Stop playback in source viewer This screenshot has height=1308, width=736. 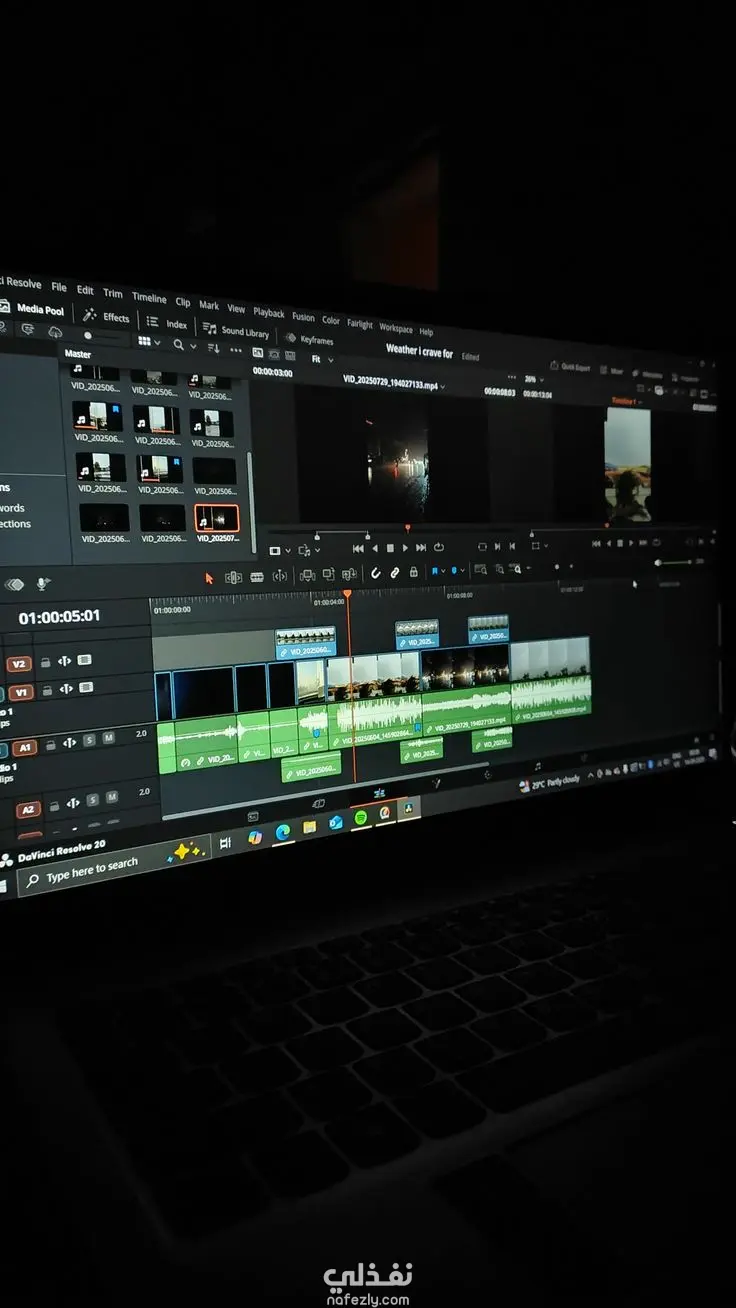click(390, 548)
